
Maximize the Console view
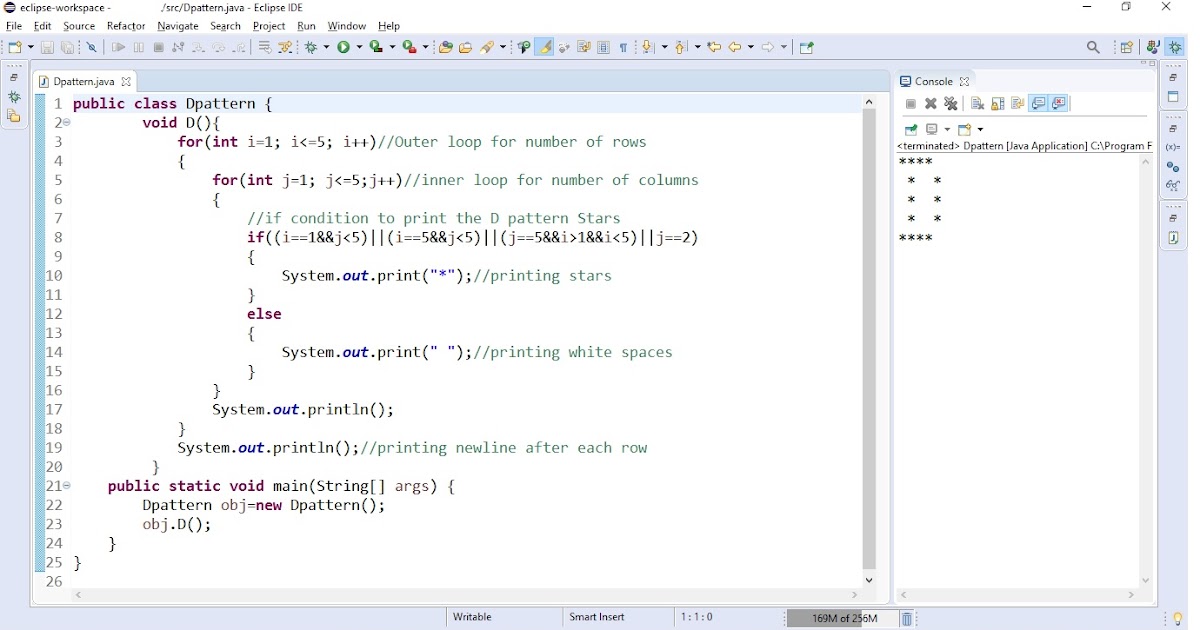click(x=1152, y=64)
